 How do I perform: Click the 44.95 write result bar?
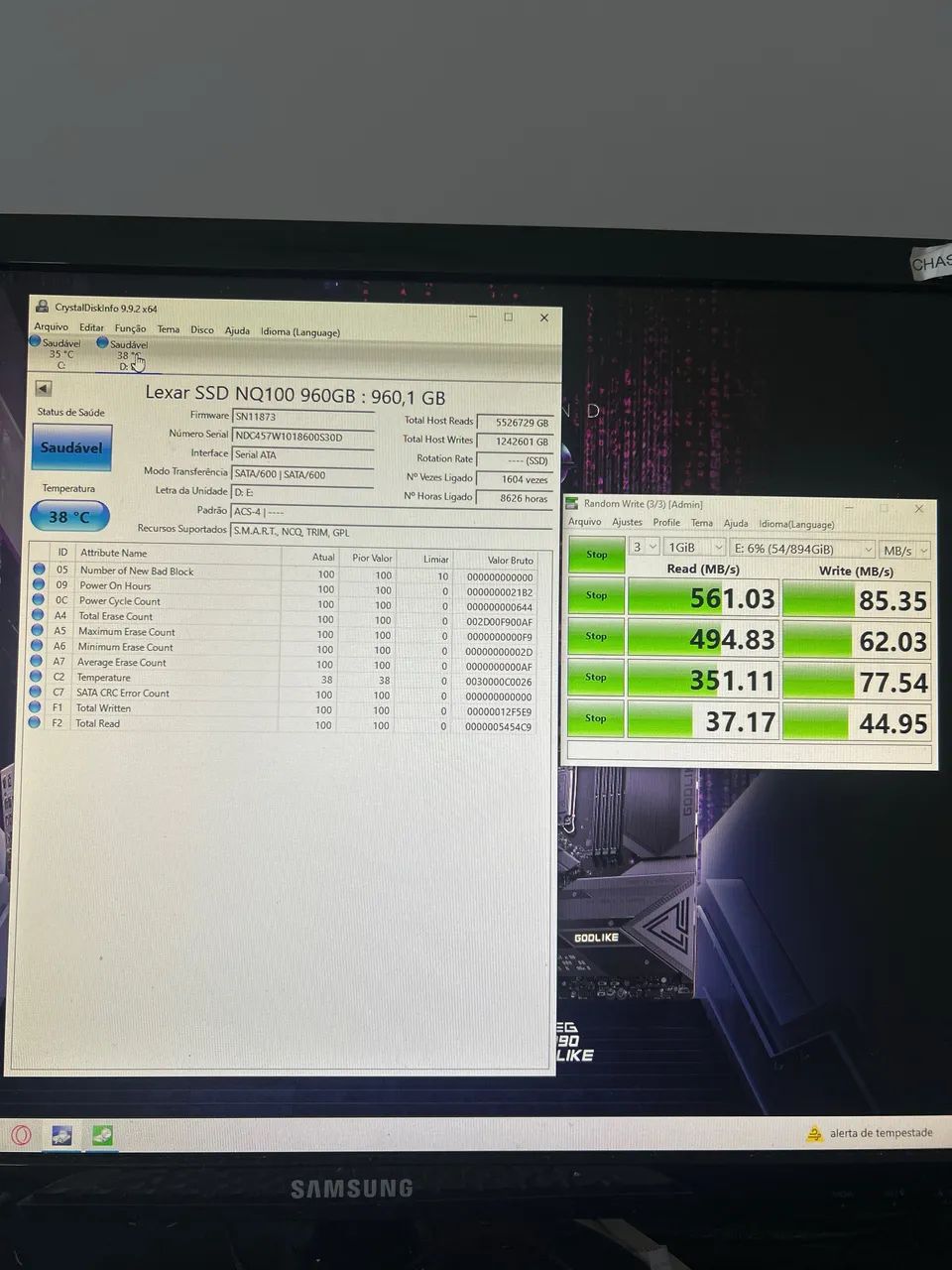[857, 722]
